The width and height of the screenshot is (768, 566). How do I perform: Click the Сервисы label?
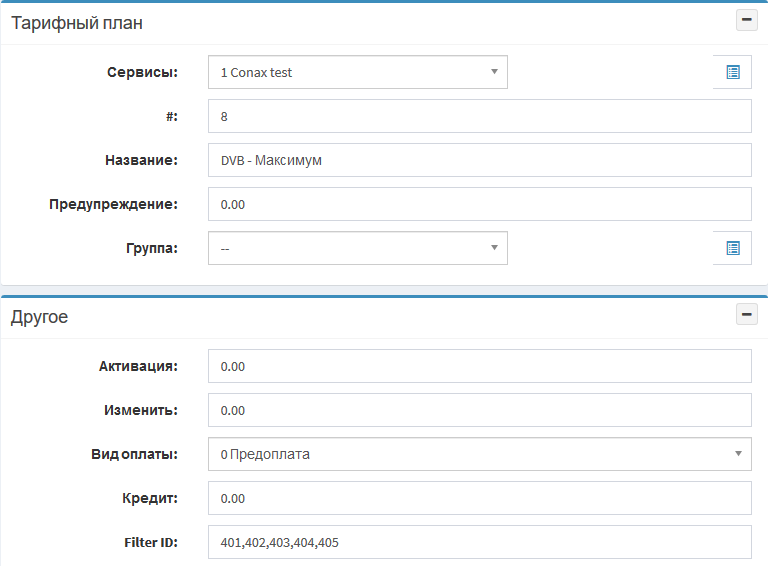coord(142,72)
